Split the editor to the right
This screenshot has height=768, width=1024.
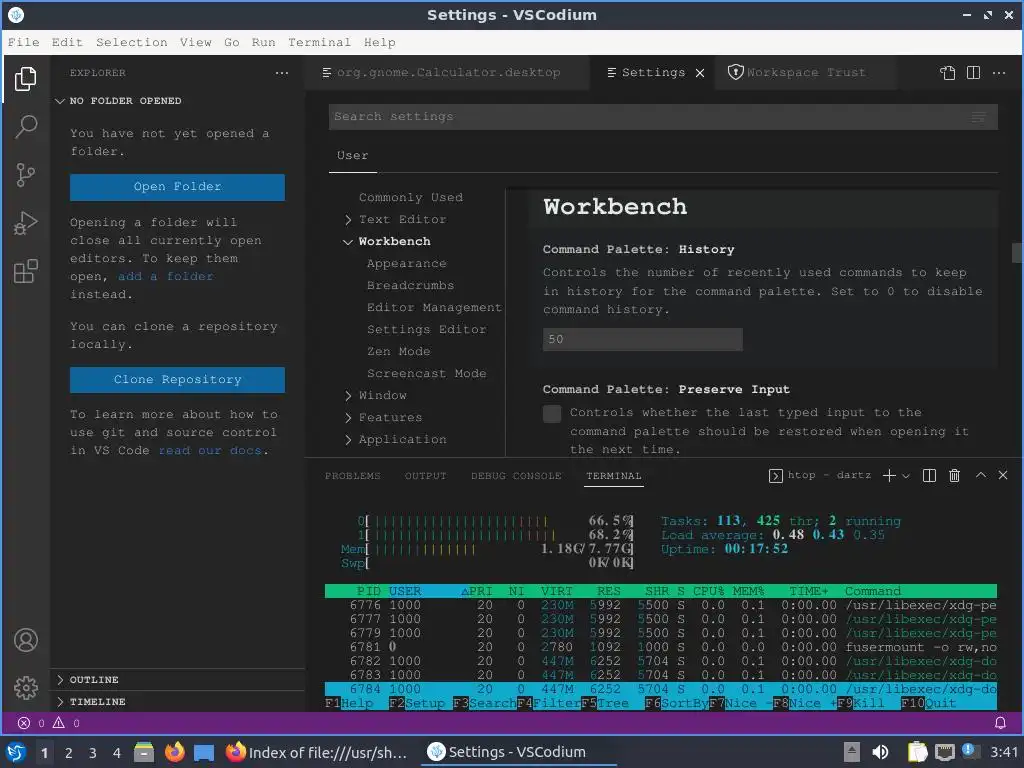point(973,73)
